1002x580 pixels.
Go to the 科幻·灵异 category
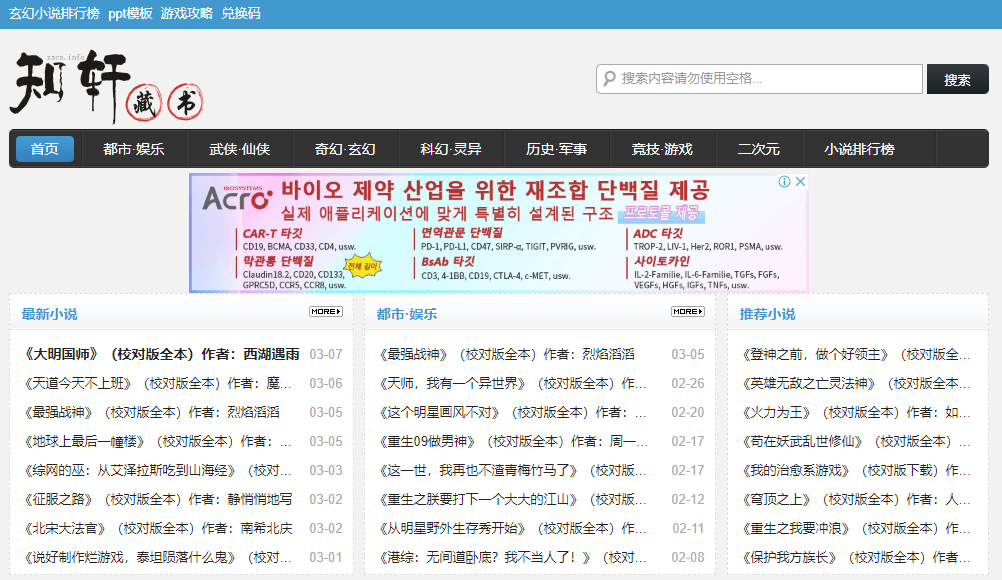(x=451, y=149)
